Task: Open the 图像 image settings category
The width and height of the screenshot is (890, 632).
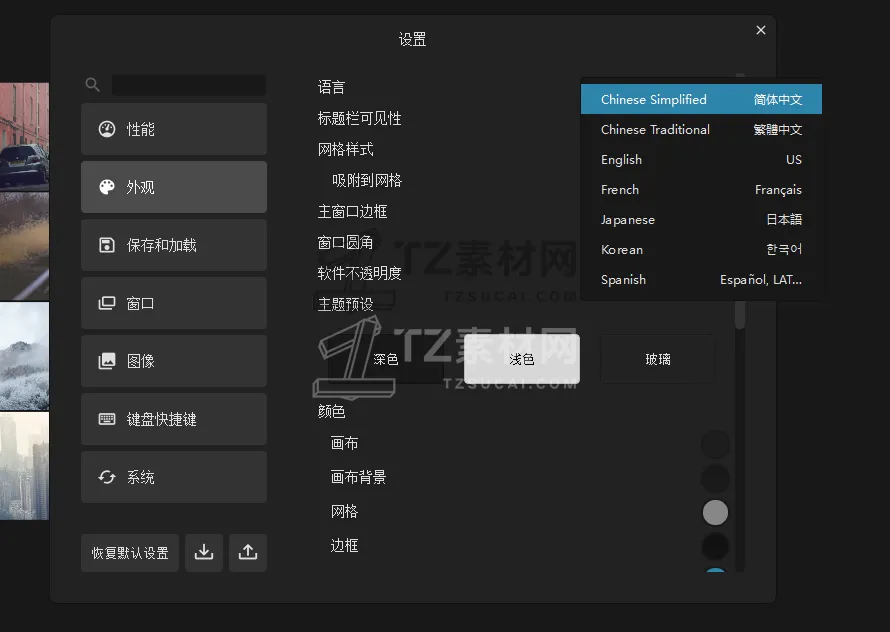Action: (x=174, y=361)
